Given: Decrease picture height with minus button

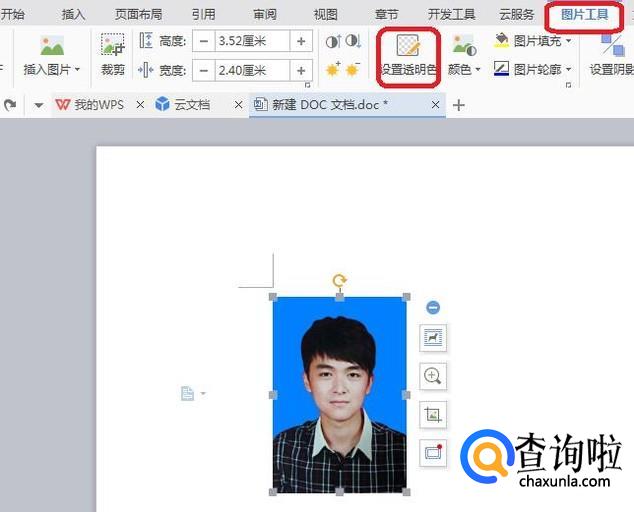Looking at the screenshot, I should [204, 41].
